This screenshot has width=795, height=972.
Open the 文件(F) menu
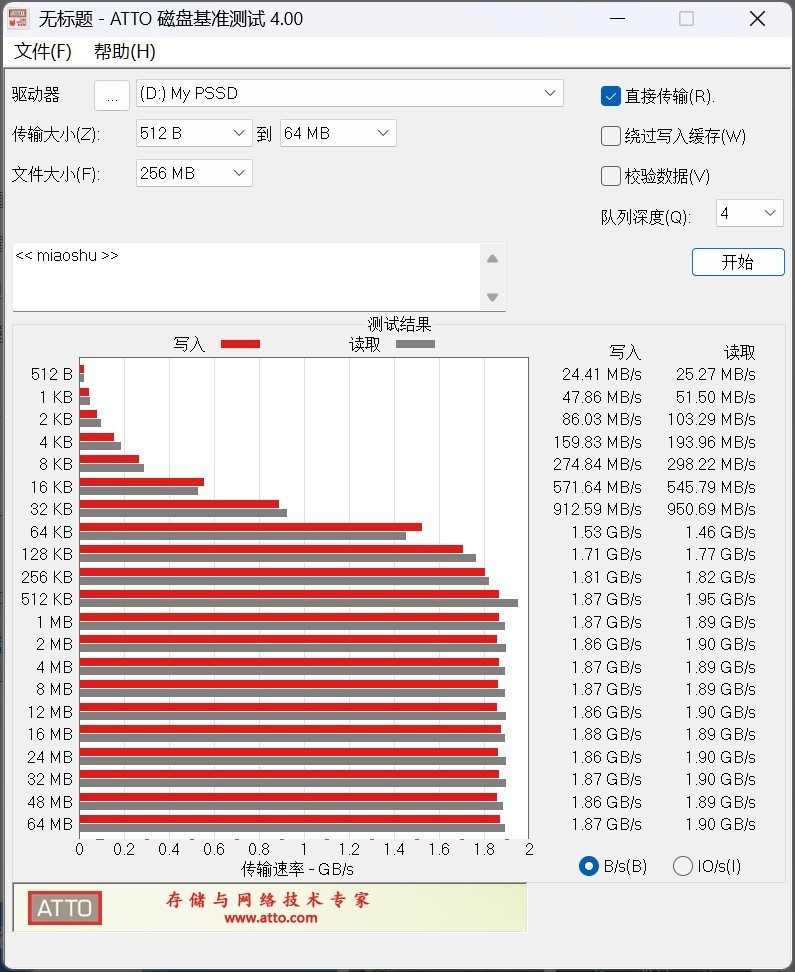tap(43, 51)
